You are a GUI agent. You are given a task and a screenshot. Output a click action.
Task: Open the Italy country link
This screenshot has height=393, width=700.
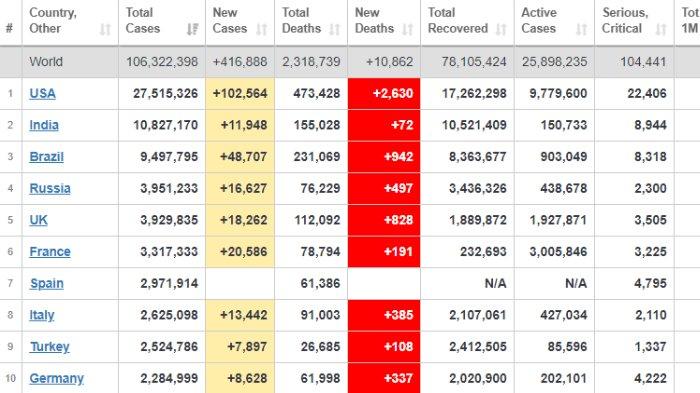42,315
